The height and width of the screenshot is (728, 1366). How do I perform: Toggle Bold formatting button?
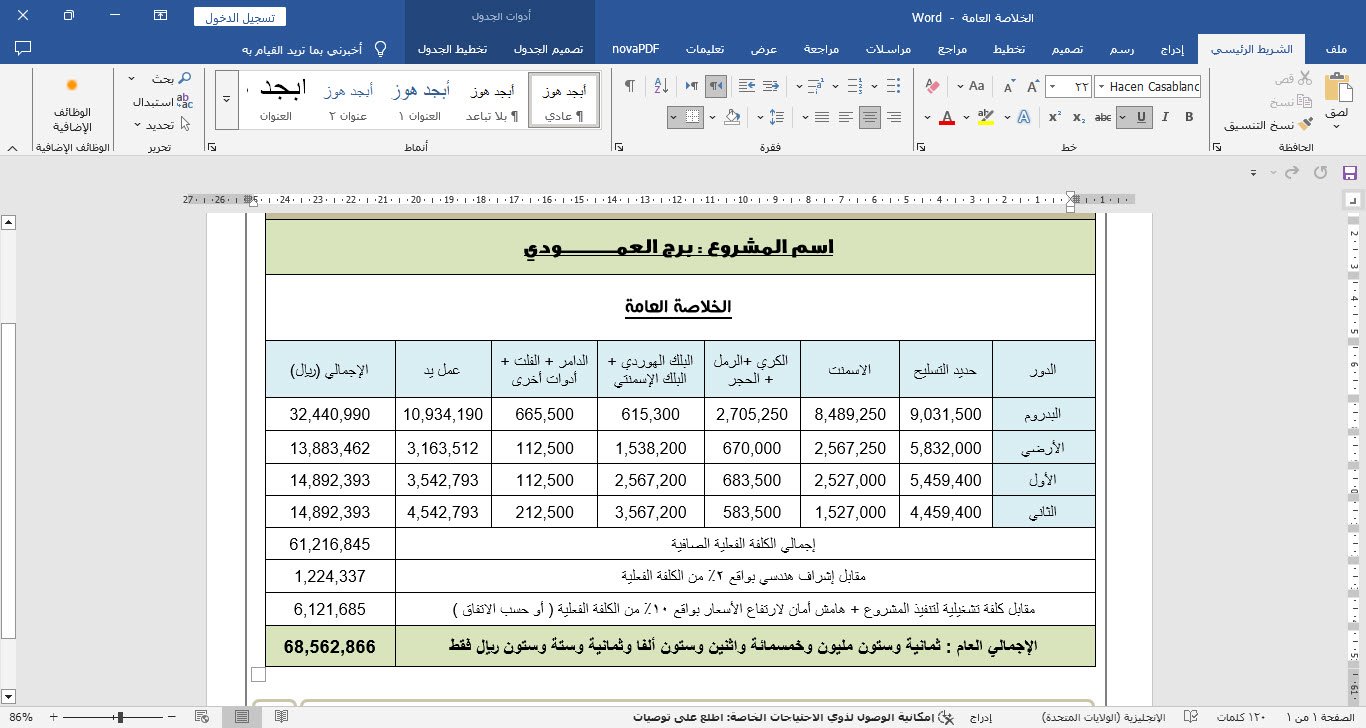pos(1188,117)
